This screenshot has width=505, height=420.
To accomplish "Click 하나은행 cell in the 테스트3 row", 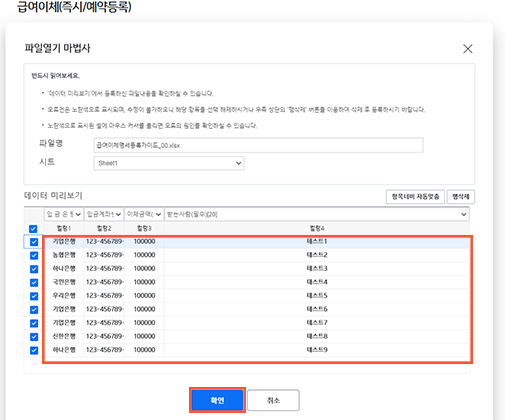I will pos(64,268).
